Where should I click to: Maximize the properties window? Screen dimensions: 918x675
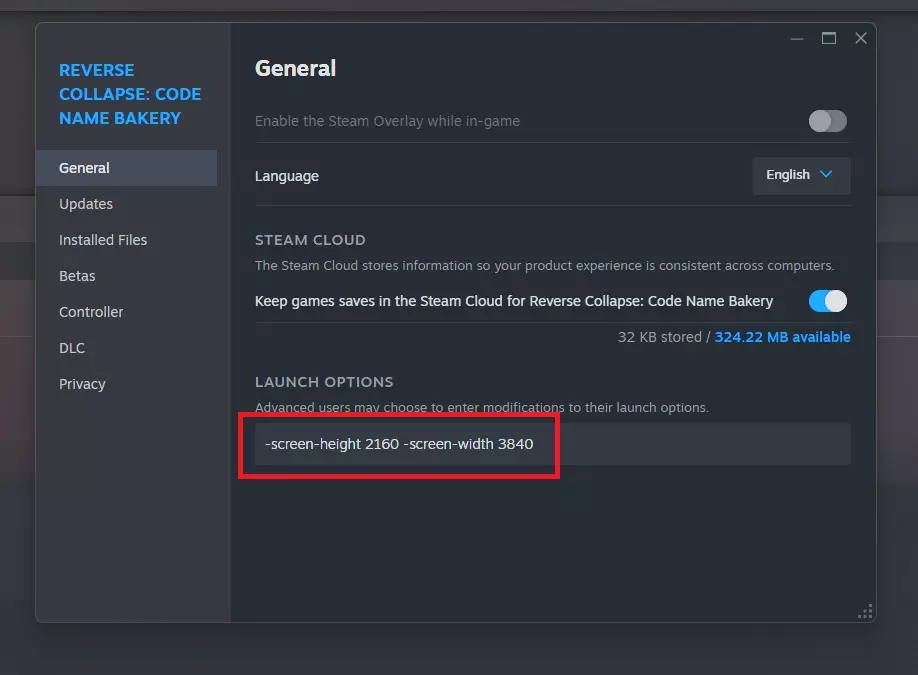tap(828, 39)
